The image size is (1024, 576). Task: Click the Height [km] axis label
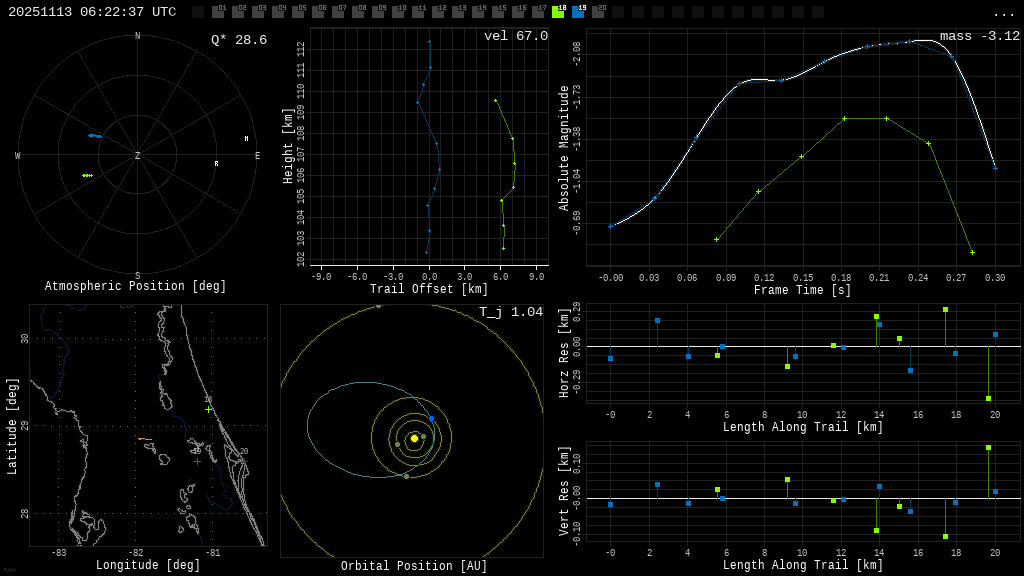coord(287,146)
